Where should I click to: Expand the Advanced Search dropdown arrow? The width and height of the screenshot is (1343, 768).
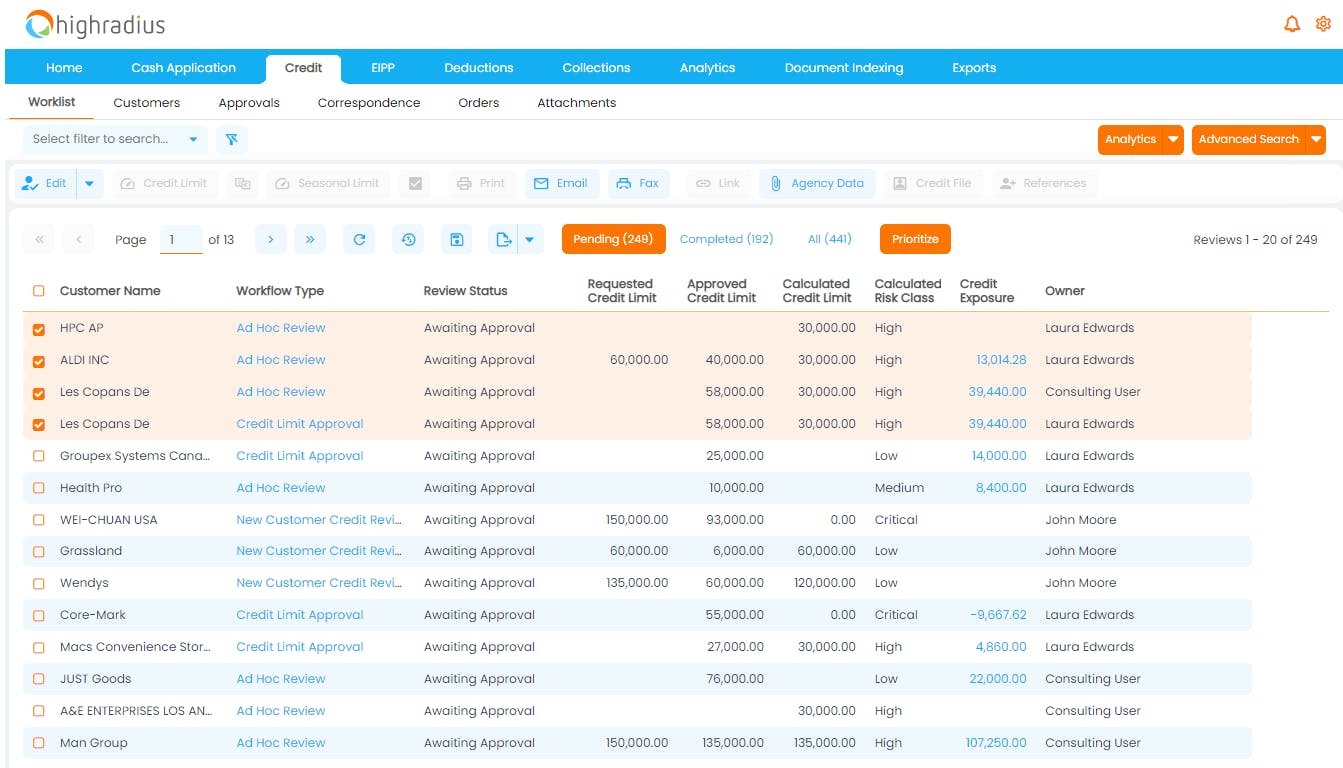1316,140
